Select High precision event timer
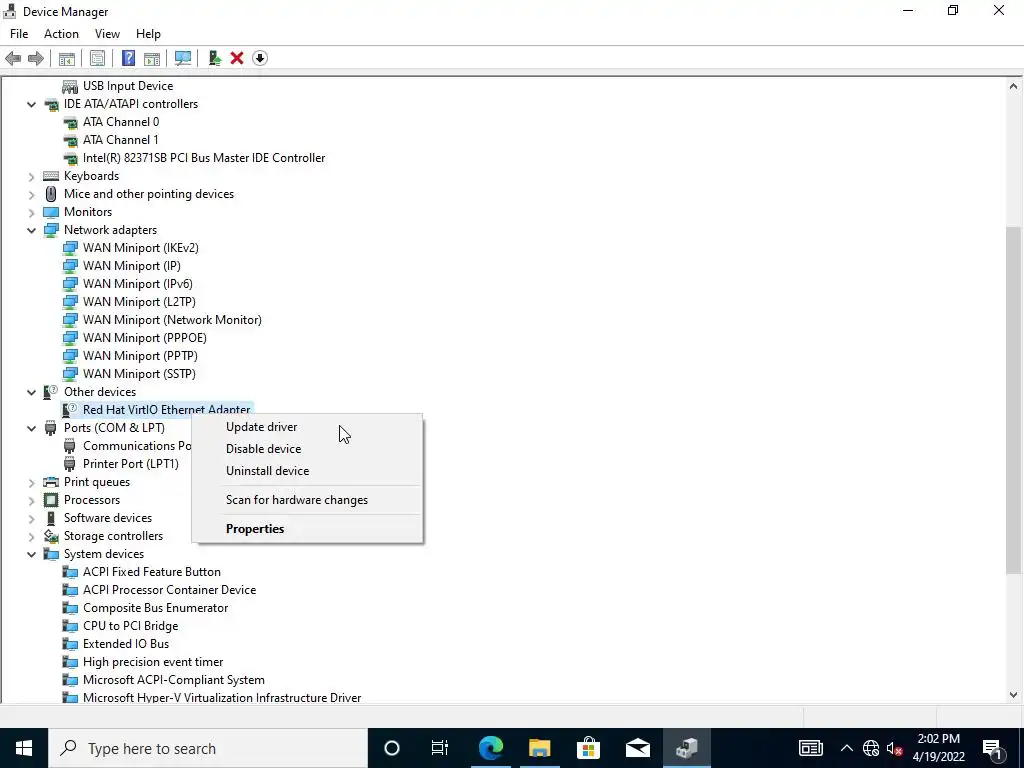The height and width of the screenshot is (768, 1024). point(153,662)
